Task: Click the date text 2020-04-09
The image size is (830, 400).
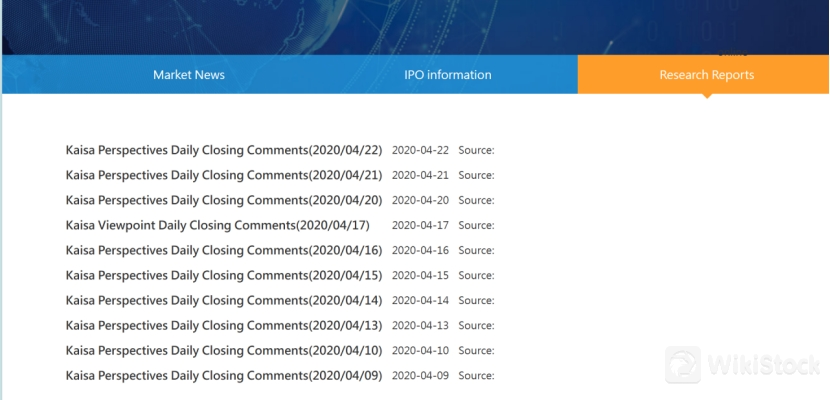Action: pos(420,376)
